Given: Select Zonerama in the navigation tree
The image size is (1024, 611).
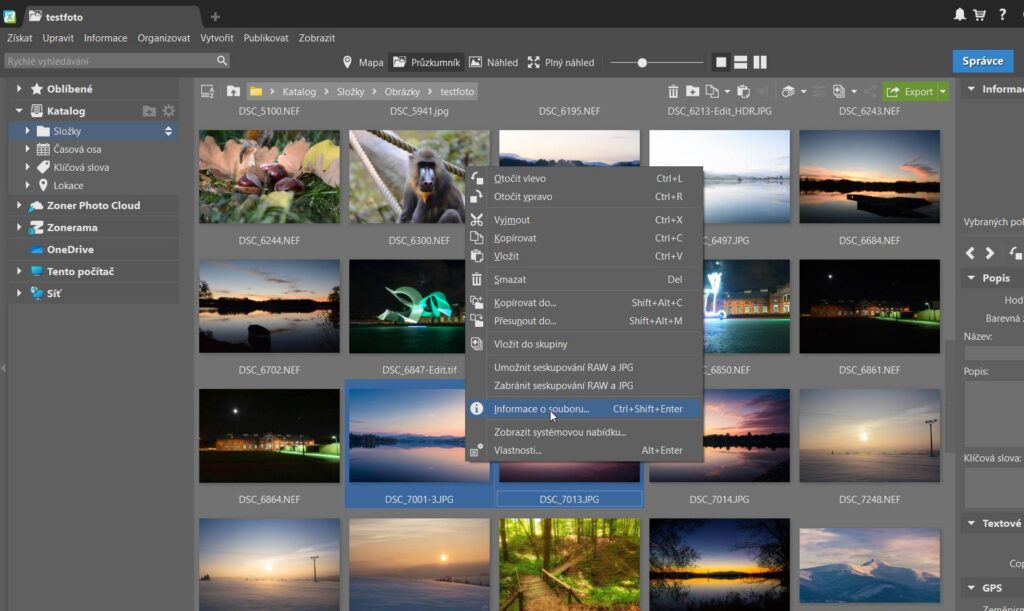Looking at the screenshot, I should [x=72, y=227].
